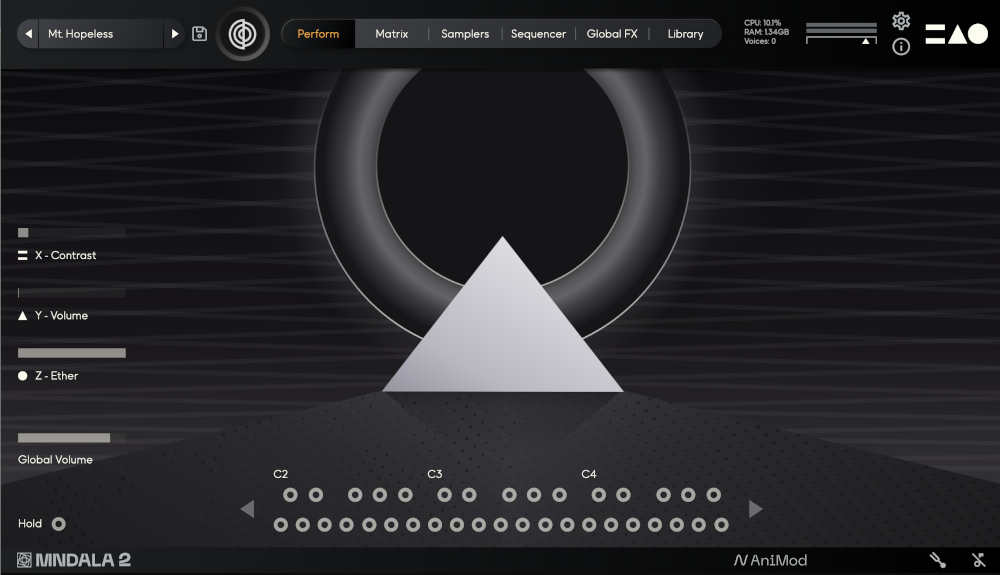Click the concentric circles logo button
Screen dimensions: 1000x575
[x=242, y=34]
